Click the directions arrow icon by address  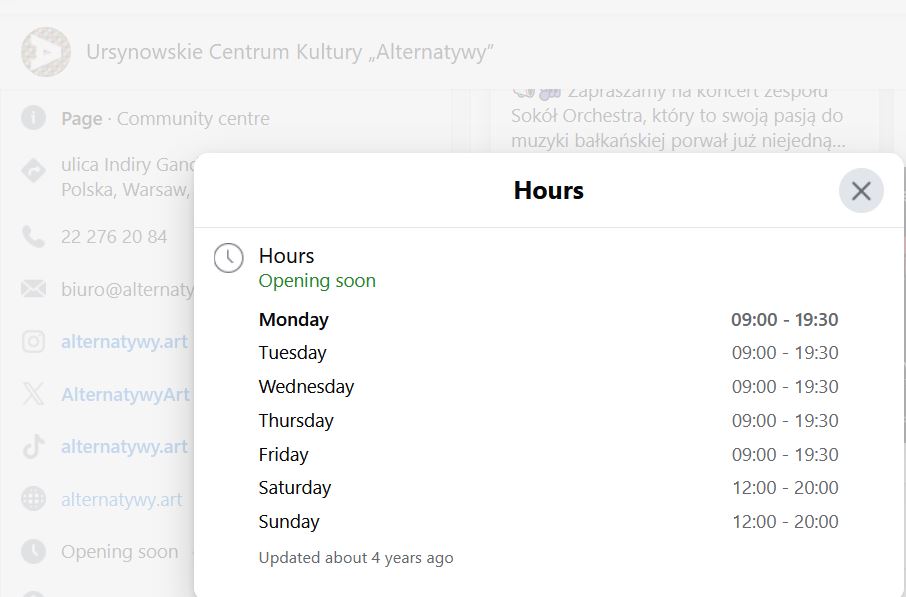tap(34, 170)
